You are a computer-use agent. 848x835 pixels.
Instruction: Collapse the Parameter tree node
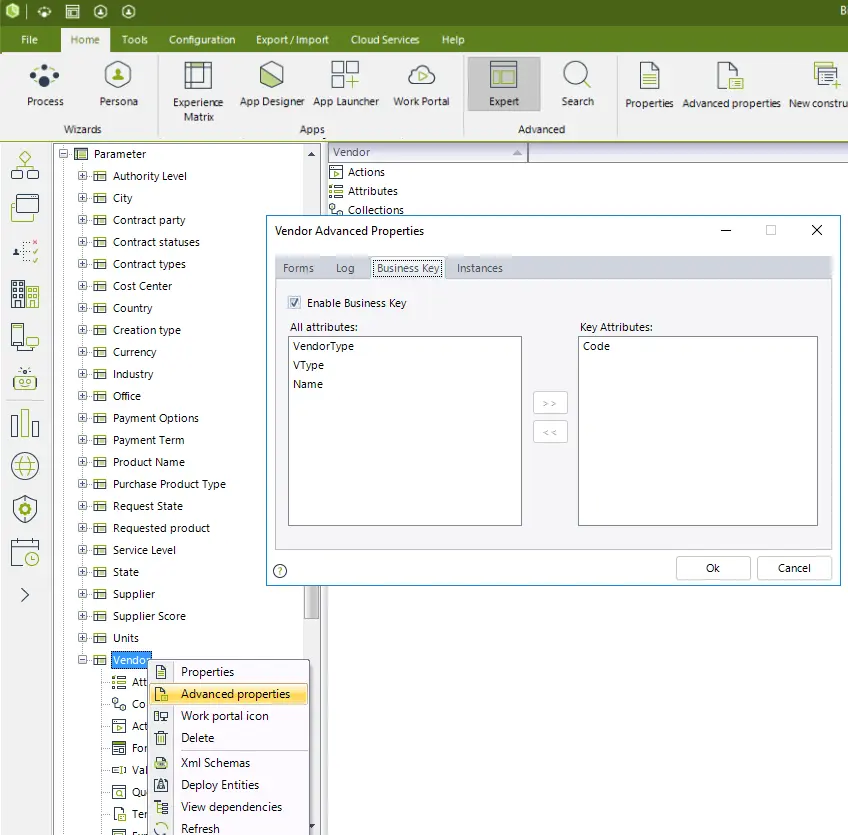63,154
